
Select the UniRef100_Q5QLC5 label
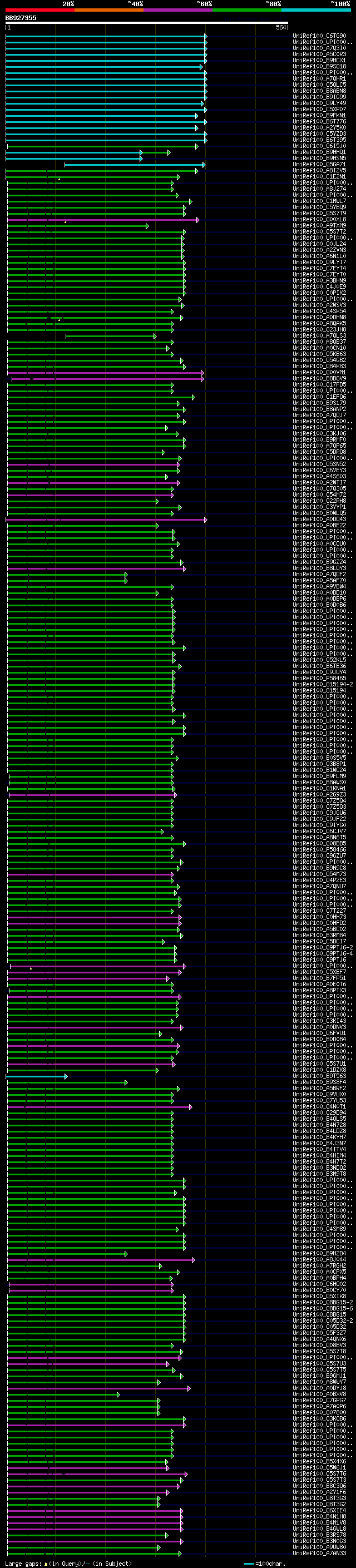[319, 85]
